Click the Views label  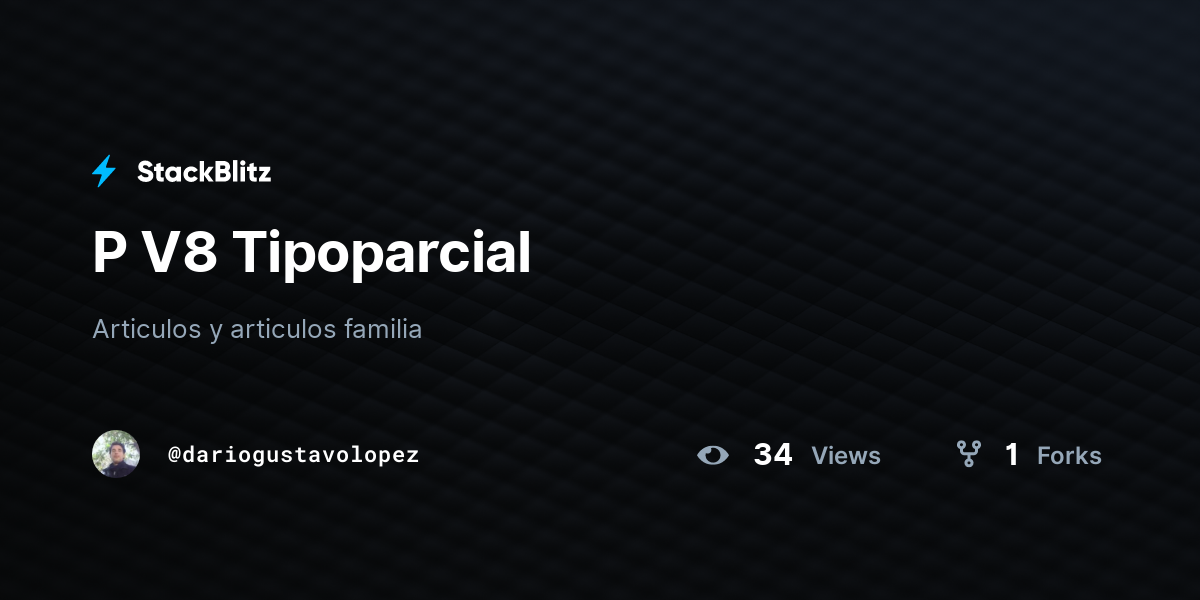click(846, 456)
